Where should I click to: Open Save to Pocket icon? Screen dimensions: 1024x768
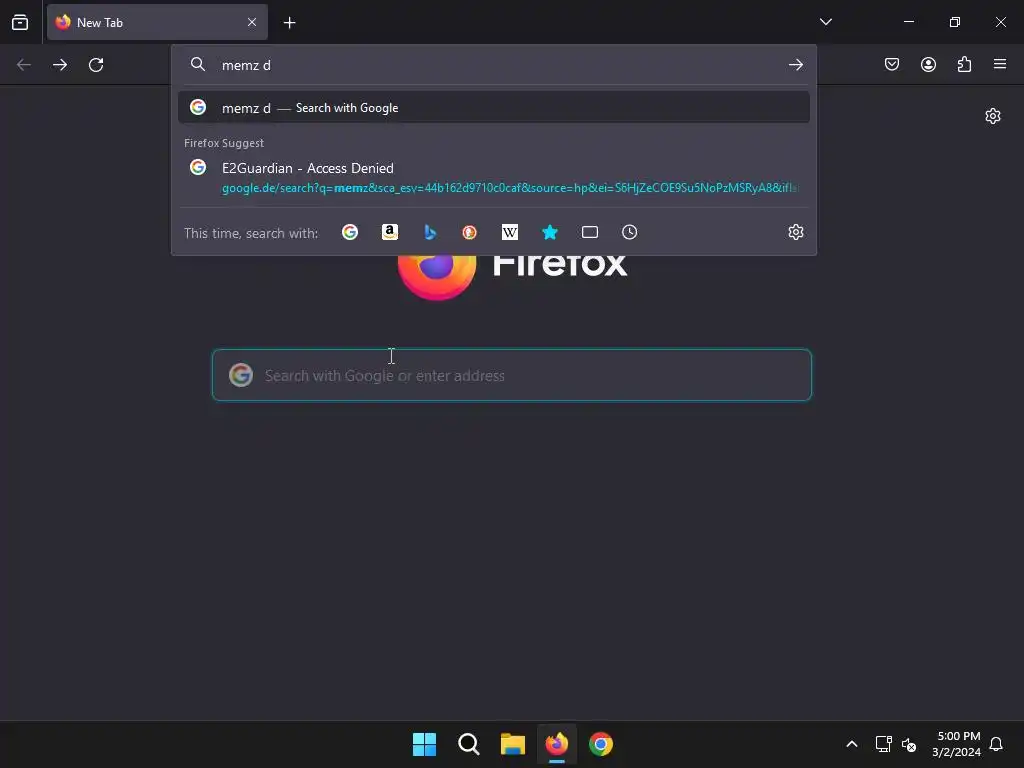(x=892, y=64)
